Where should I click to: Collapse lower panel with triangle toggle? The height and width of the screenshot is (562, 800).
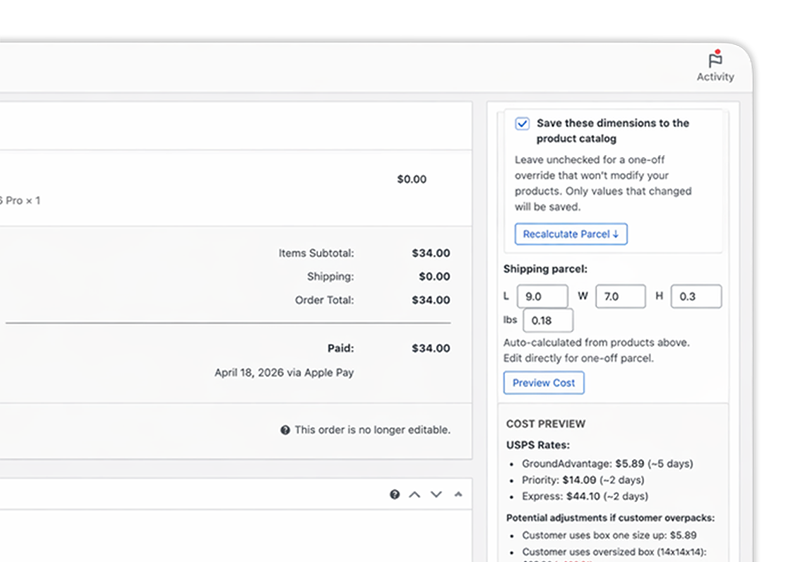click(x=458, y=494)
